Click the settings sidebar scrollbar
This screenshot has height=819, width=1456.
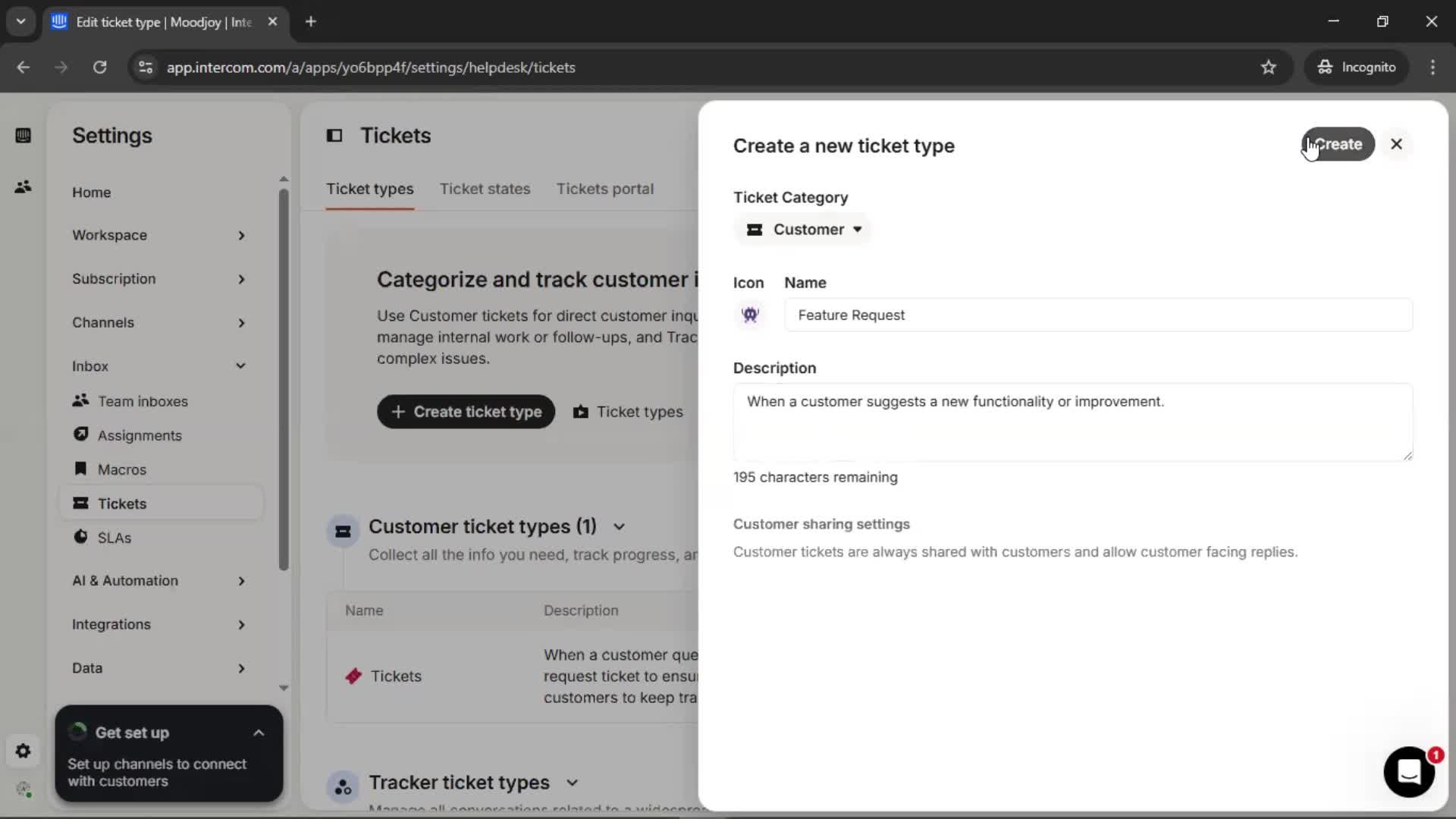(284, 379)
